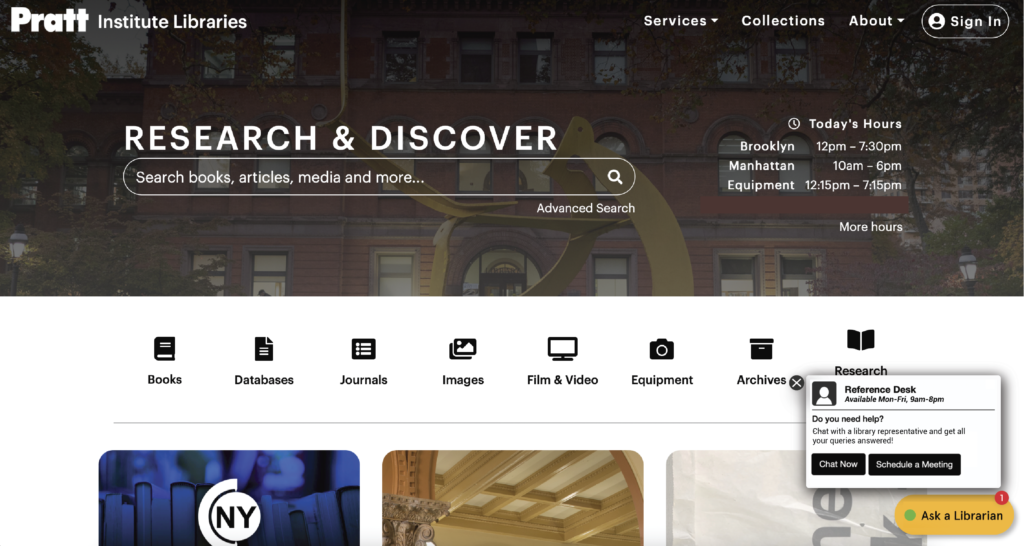Open the Archives box icon
The height and width of the screenshot is (546, 1024).
[x=761, y=349]
